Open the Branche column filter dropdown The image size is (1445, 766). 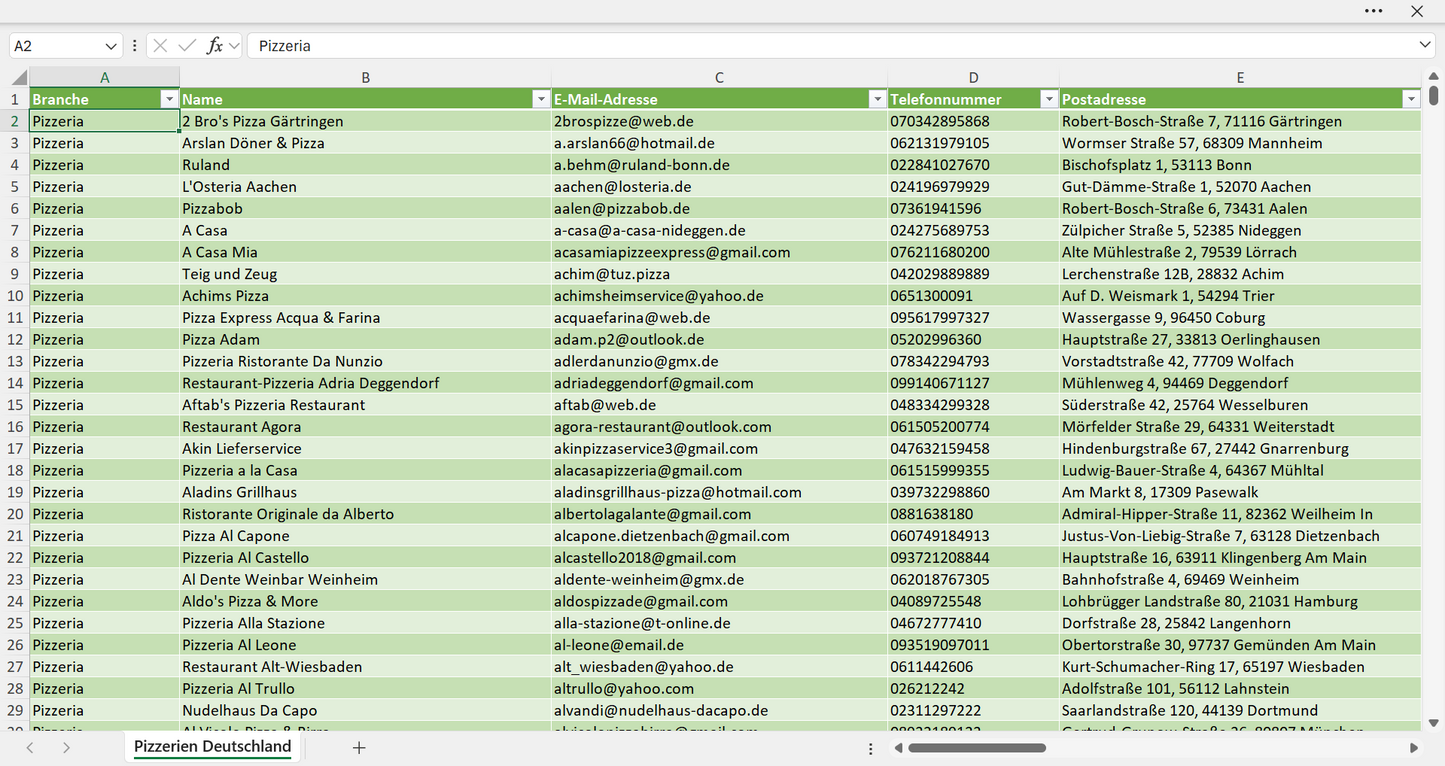click(168, 99)
